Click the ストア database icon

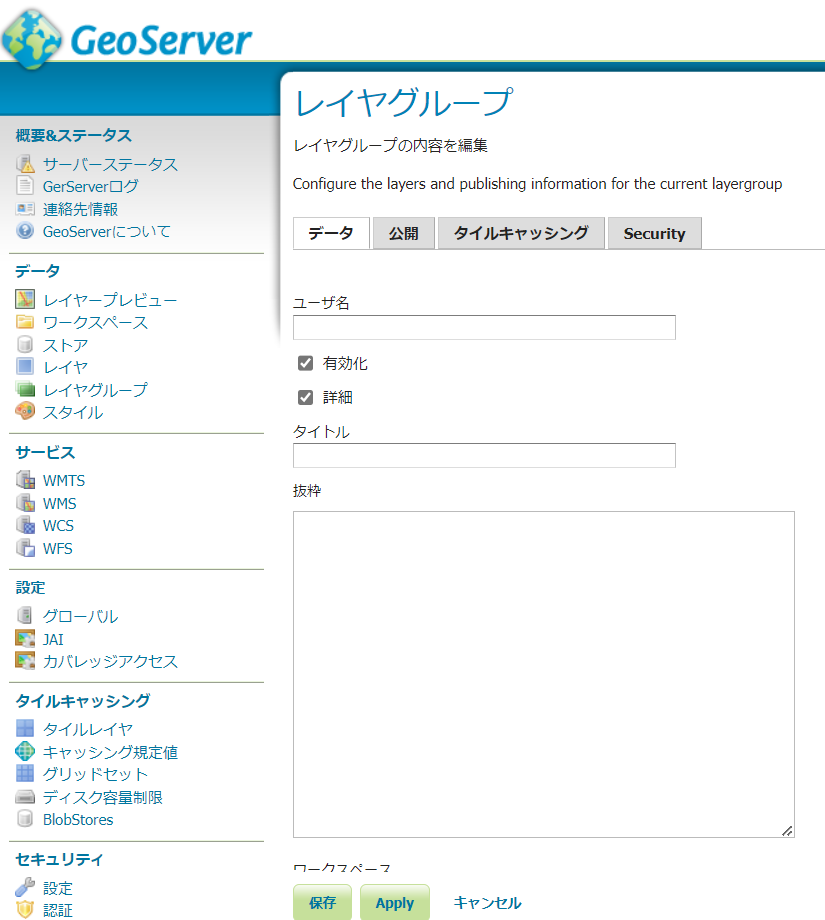coord(25,344)
